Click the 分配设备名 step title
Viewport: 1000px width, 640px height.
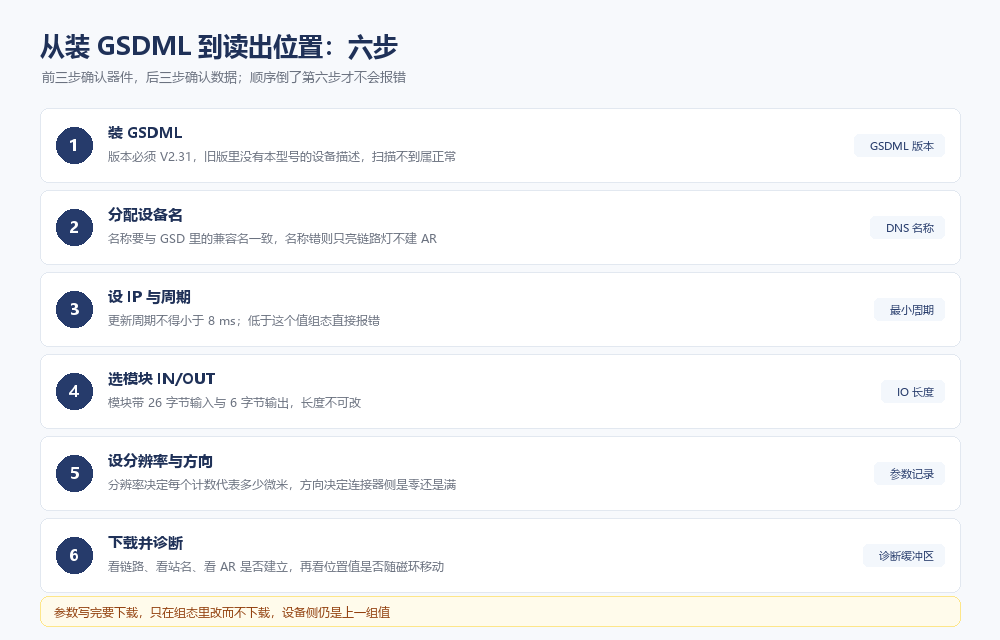point(145,215)
